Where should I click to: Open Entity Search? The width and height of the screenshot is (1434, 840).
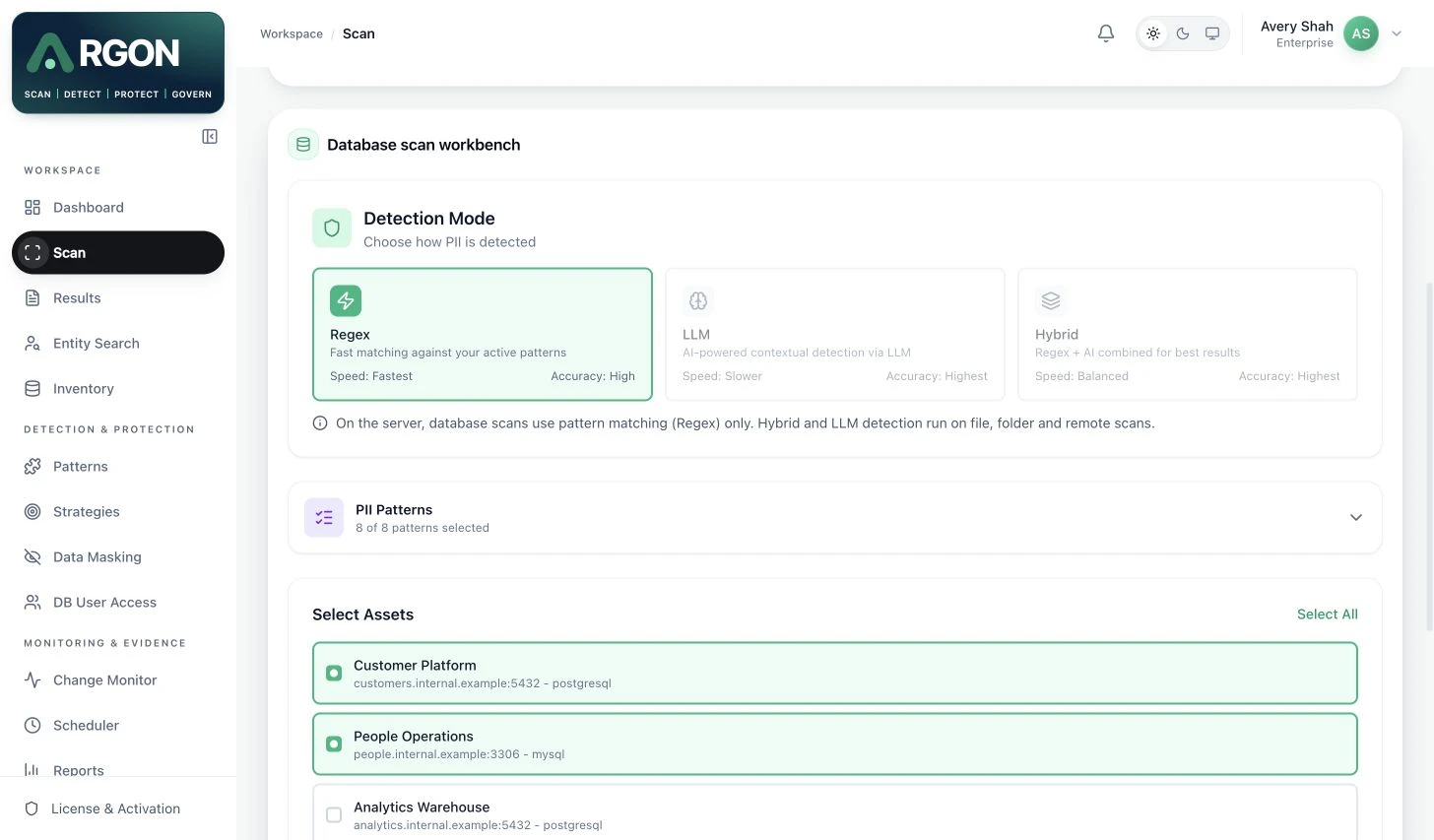tap(118, 344)
